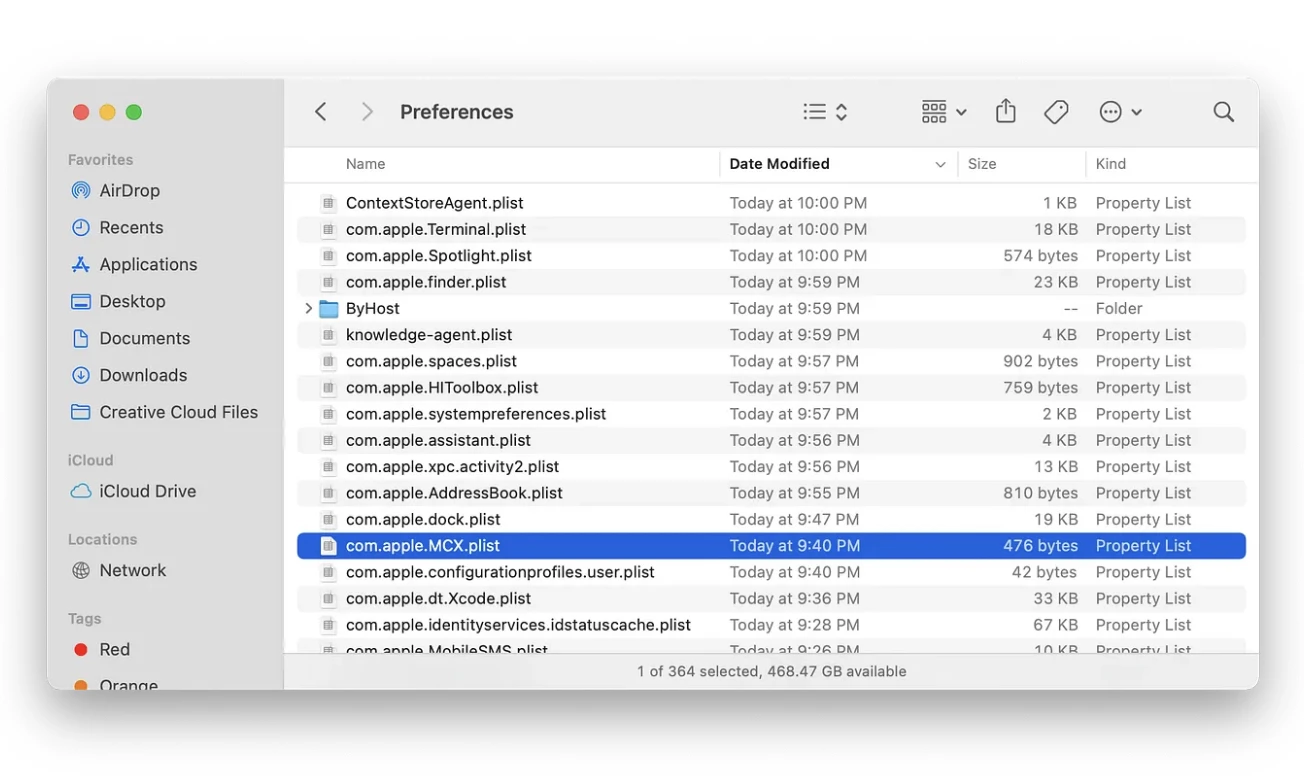The width and height of the screenshot is (1304, 776).
Task: Open the Group By grid menu
Action: coord(944,112)
